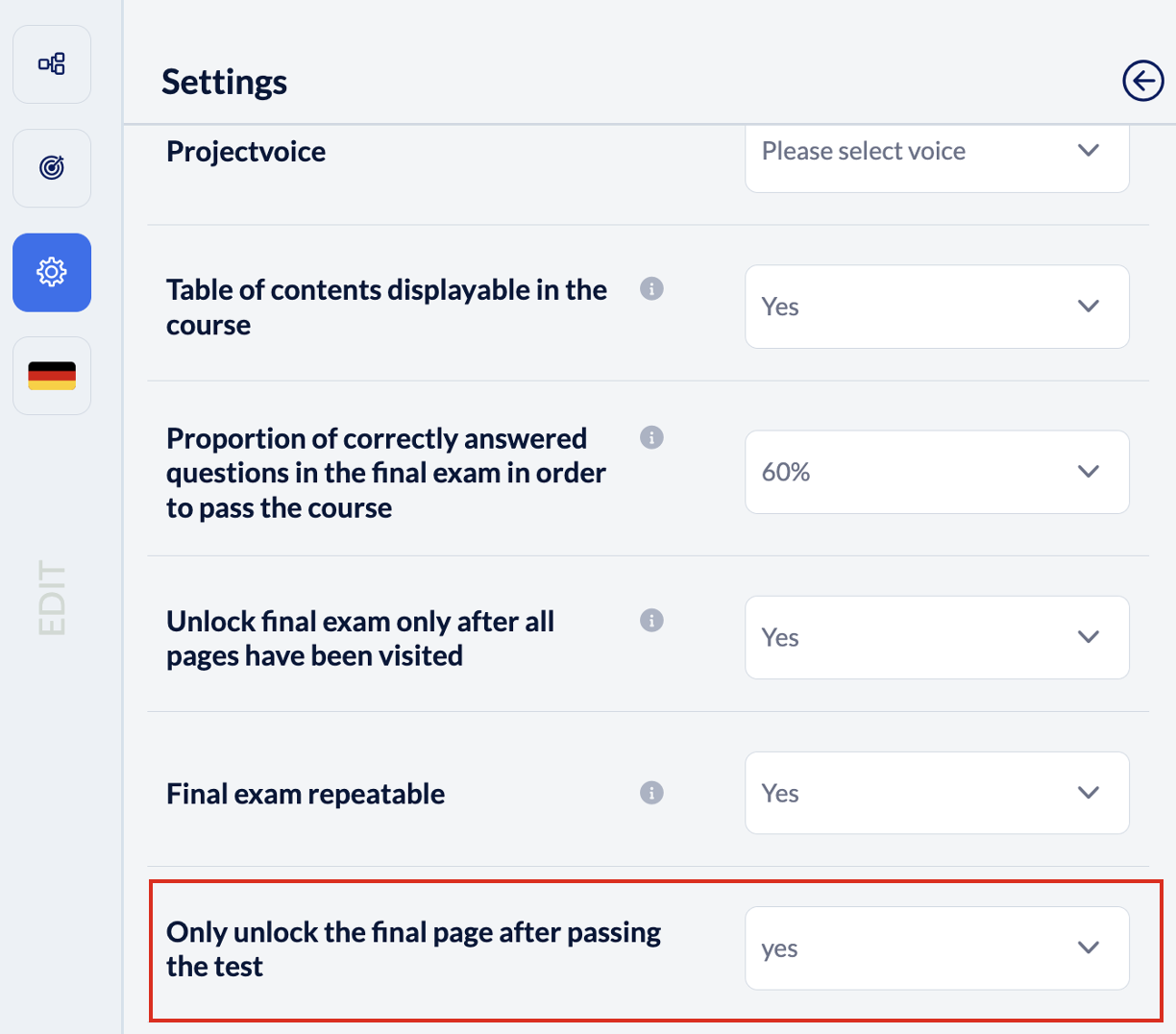Open Final exam repeatable dropdown
Screen dimensions: 1176x1034
pos(936,793)
